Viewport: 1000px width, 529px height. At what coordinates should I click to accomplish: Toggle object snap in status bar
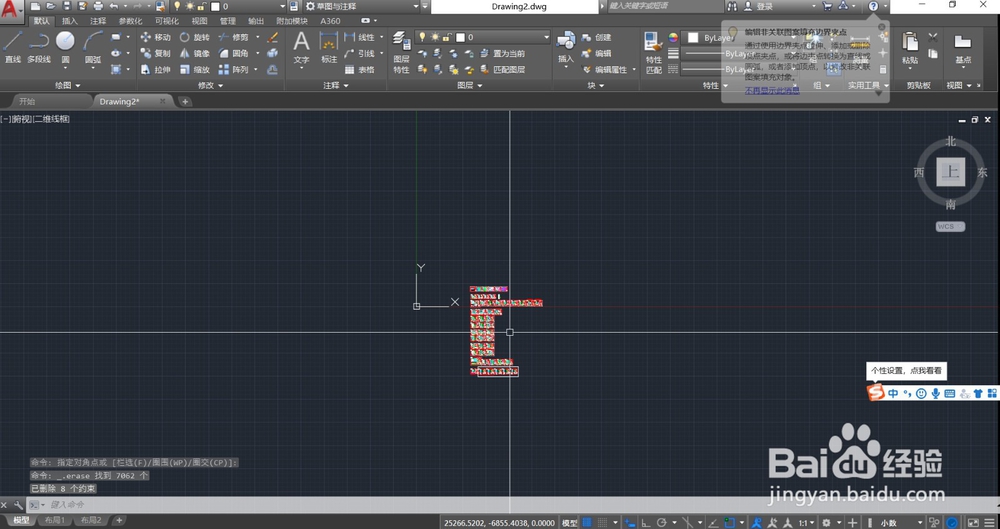(x=731, y=523)
